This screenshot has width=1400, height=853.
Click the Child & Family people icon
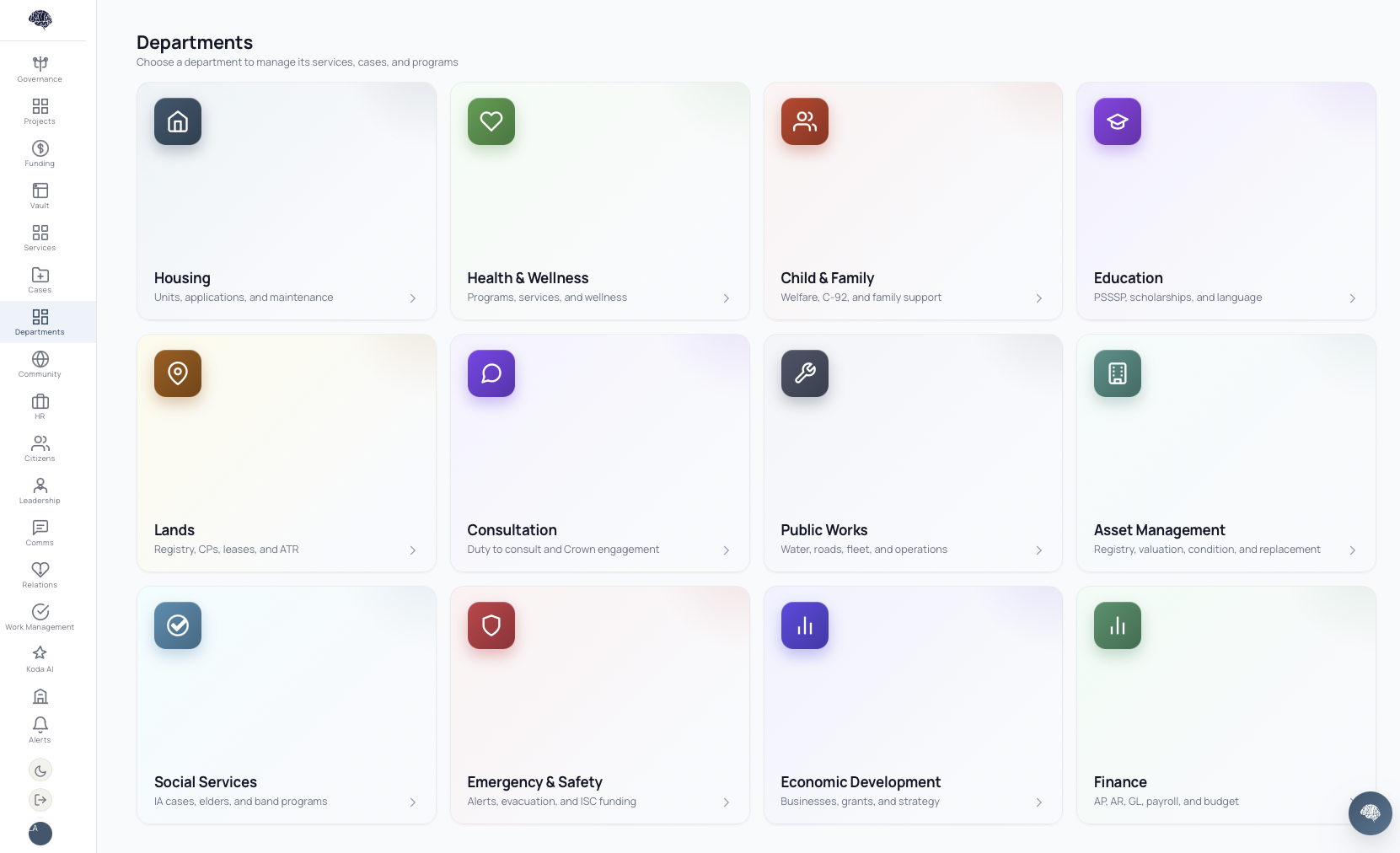click(x=805, y=121)
